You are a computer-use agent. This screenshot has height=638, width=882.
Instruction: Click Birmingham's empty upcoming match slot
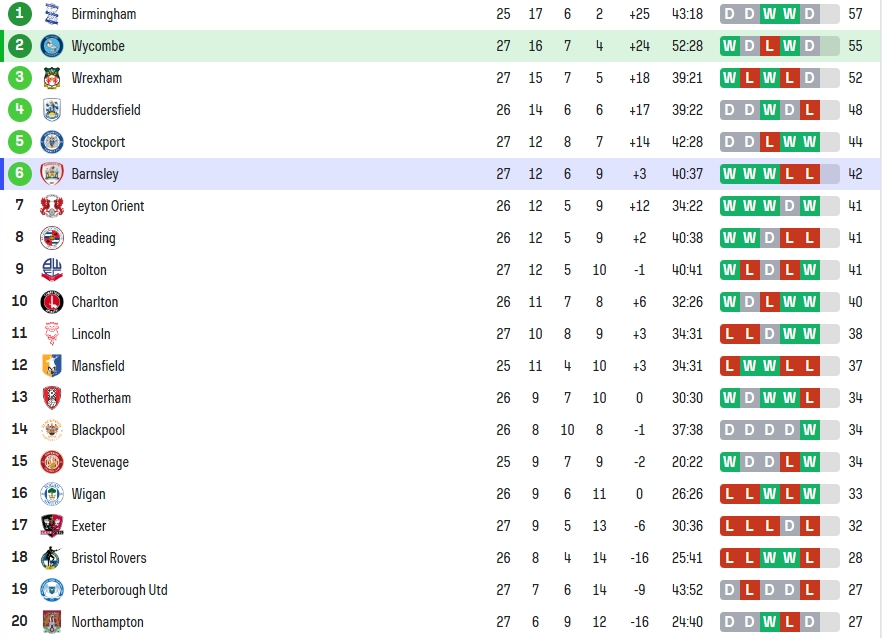[x=830, y=14]
